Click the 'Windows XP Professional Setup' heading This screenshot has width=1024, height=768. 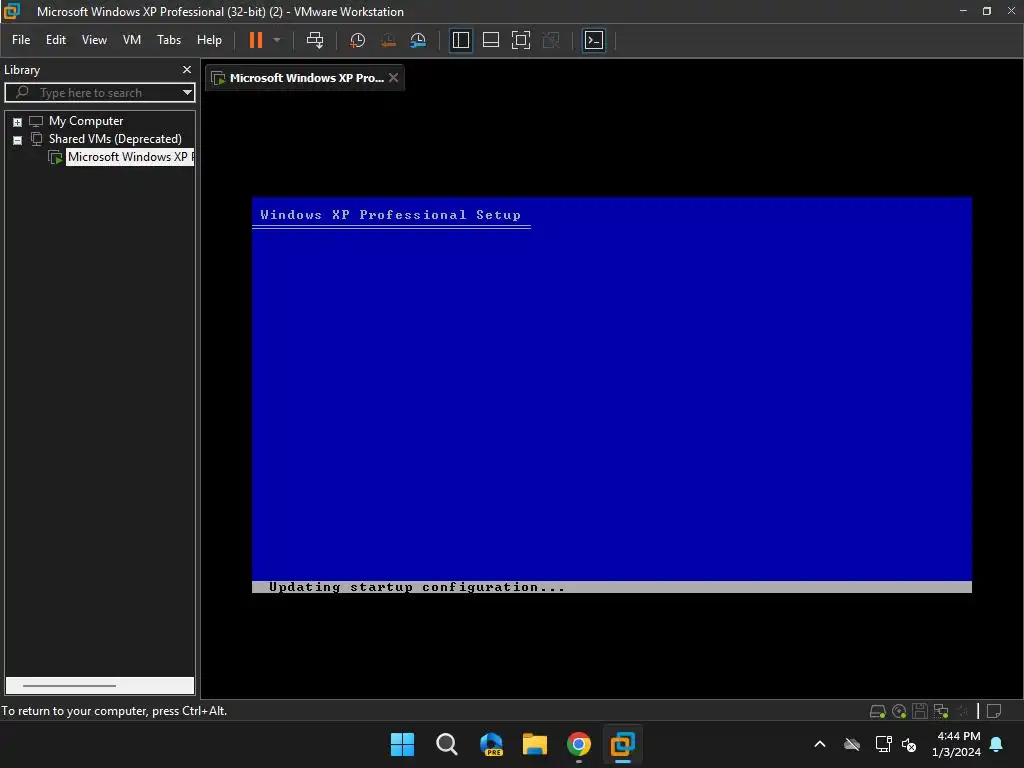click(x=391, y=215)
